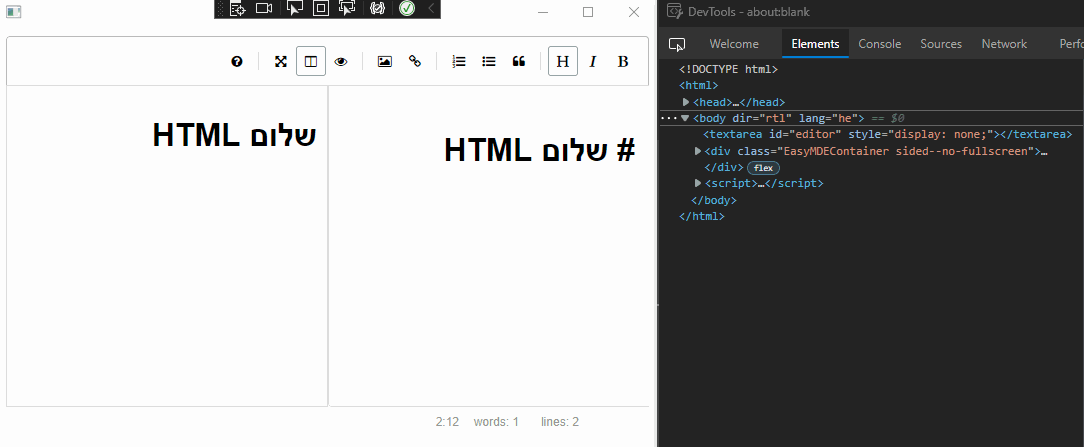The image size is (1084, 447).
Task: Toggle track focused element icon in debug toolbar
Action: click(346, 8)
